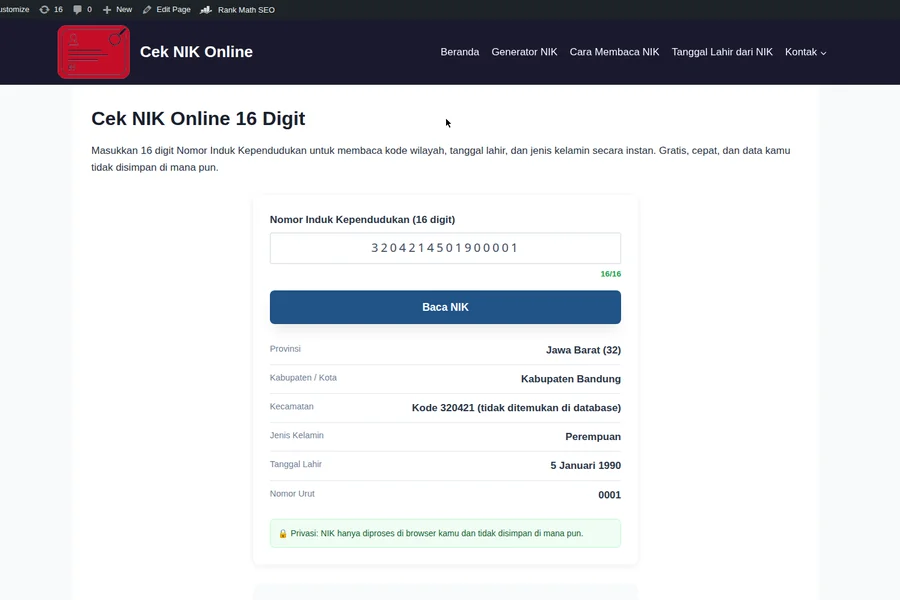Click the Jenis Kelamin label
Image resolution: width=900 pixels, height=600 pixels.
pos(297,435)
